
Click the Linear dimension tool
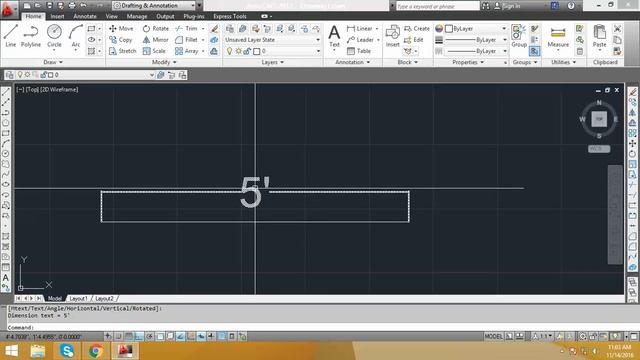(360, 29)
